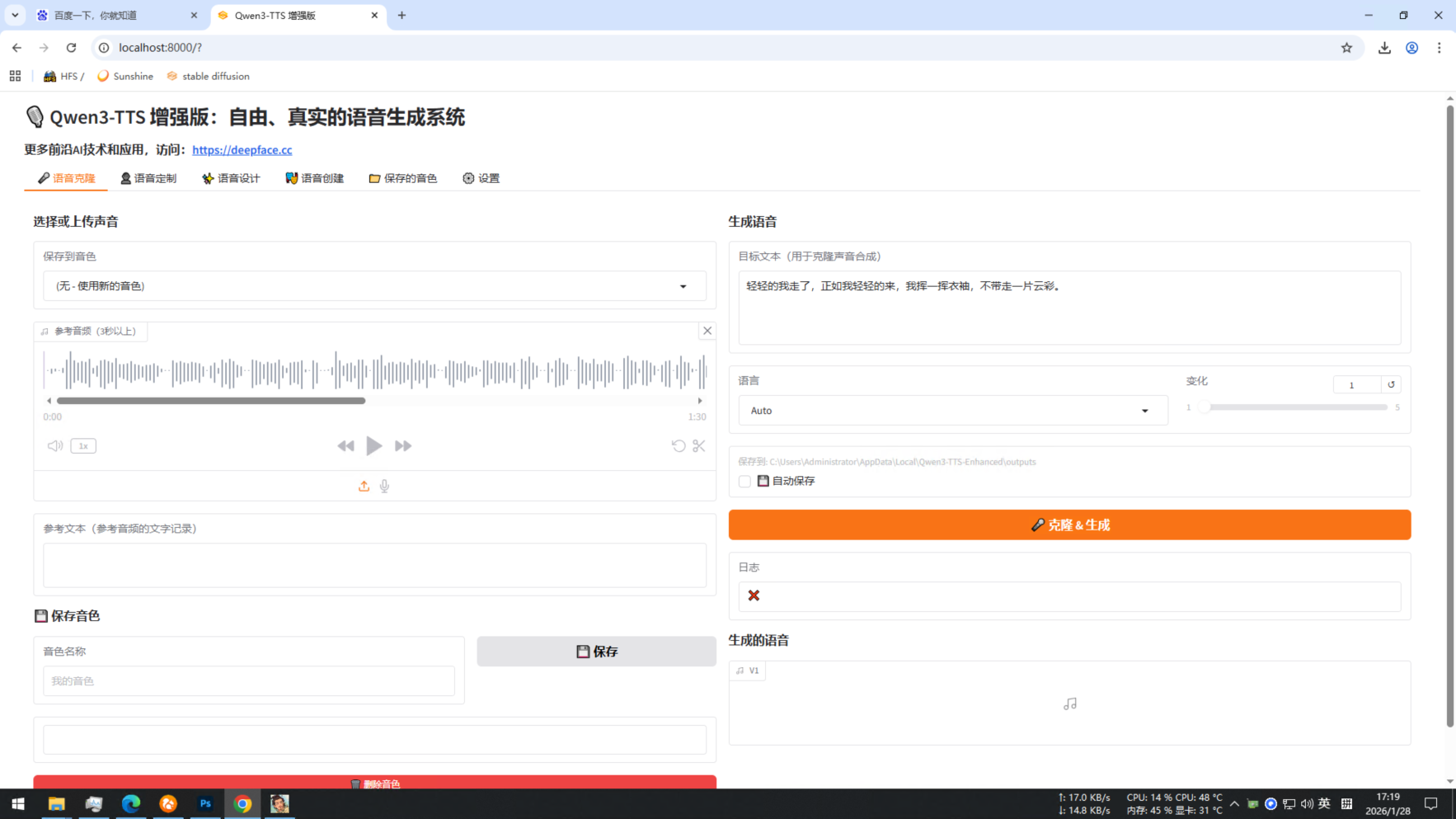This screenshot has width=1456, height=819.
Task: Play the reference audio clip
Action: coord(373,446)
